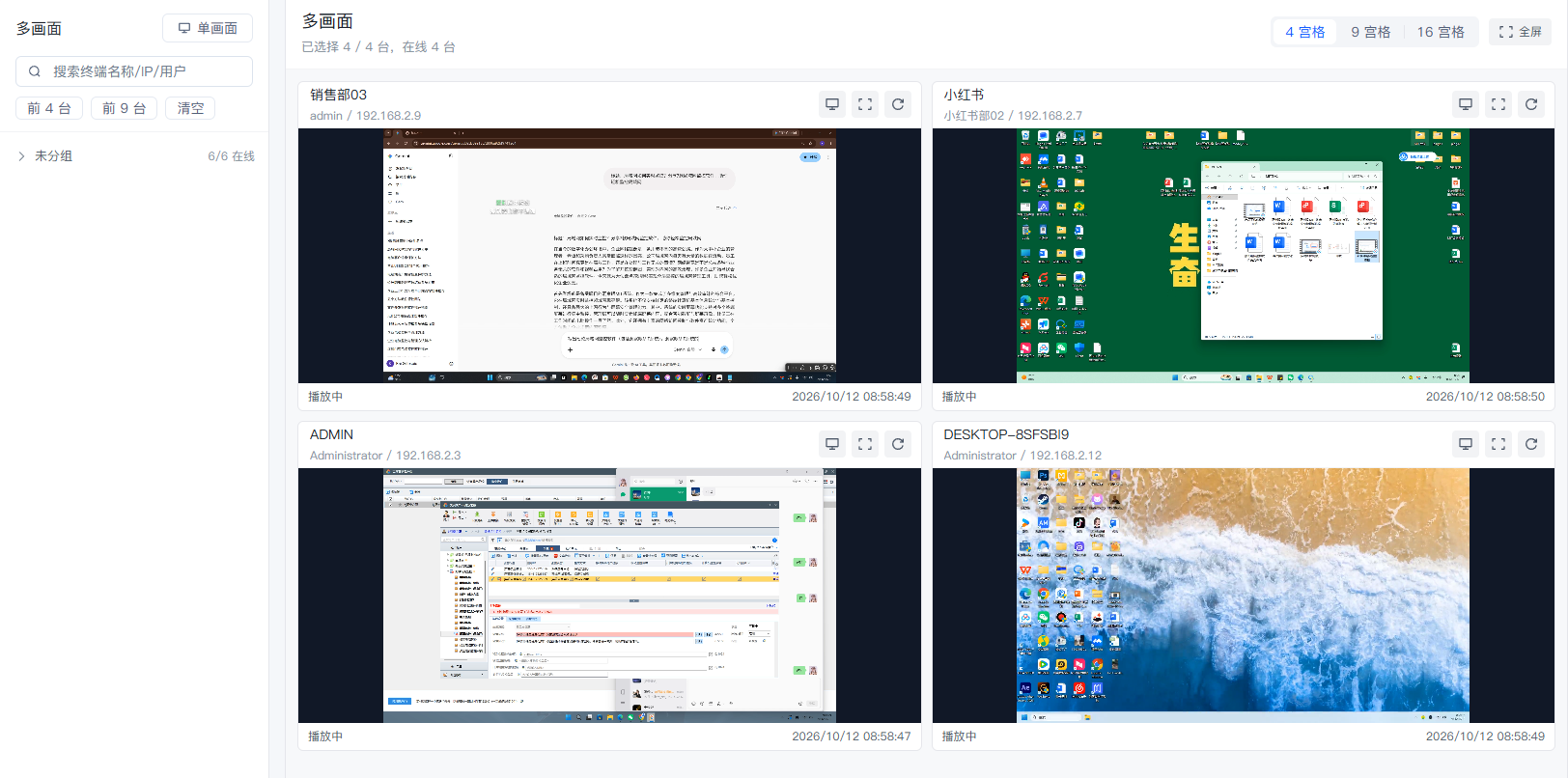Click the 2026/10/12 08:58:47 timestamp
Screen dimensions: 1568x778
[852, 736]
